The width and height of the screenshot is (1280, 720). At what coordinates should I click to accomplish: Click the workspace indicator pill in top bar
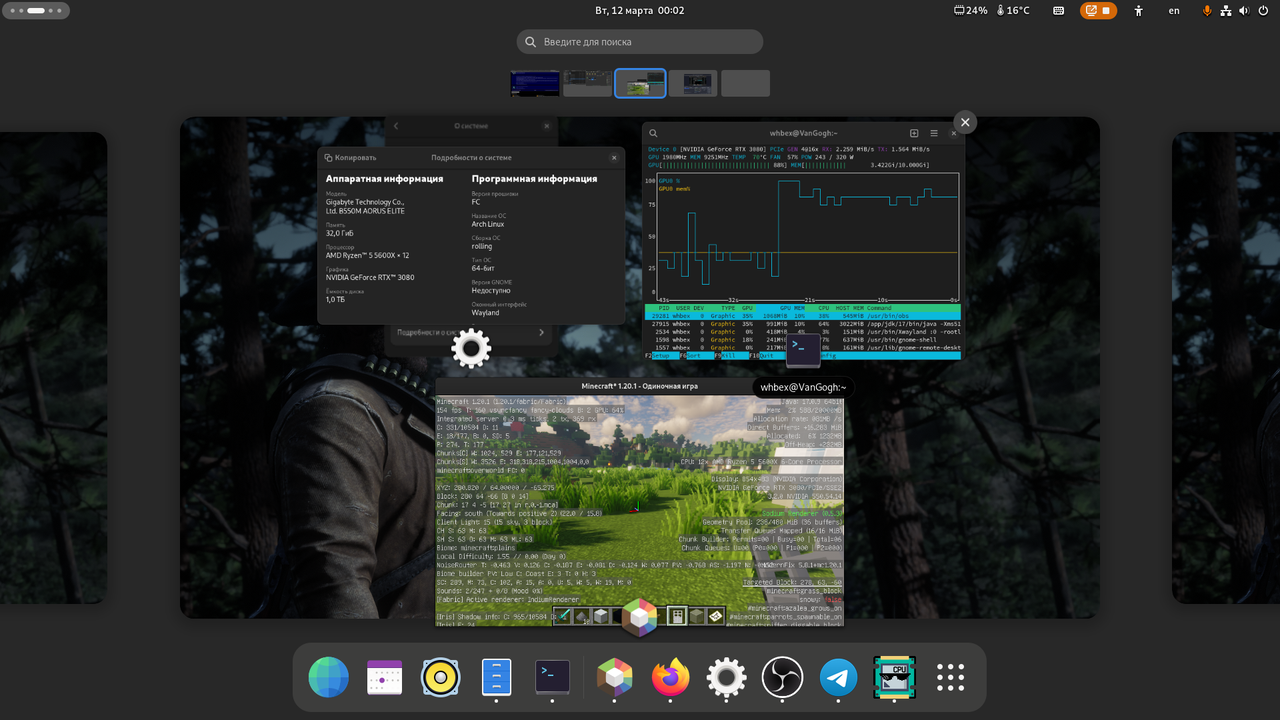click(35, 10)
